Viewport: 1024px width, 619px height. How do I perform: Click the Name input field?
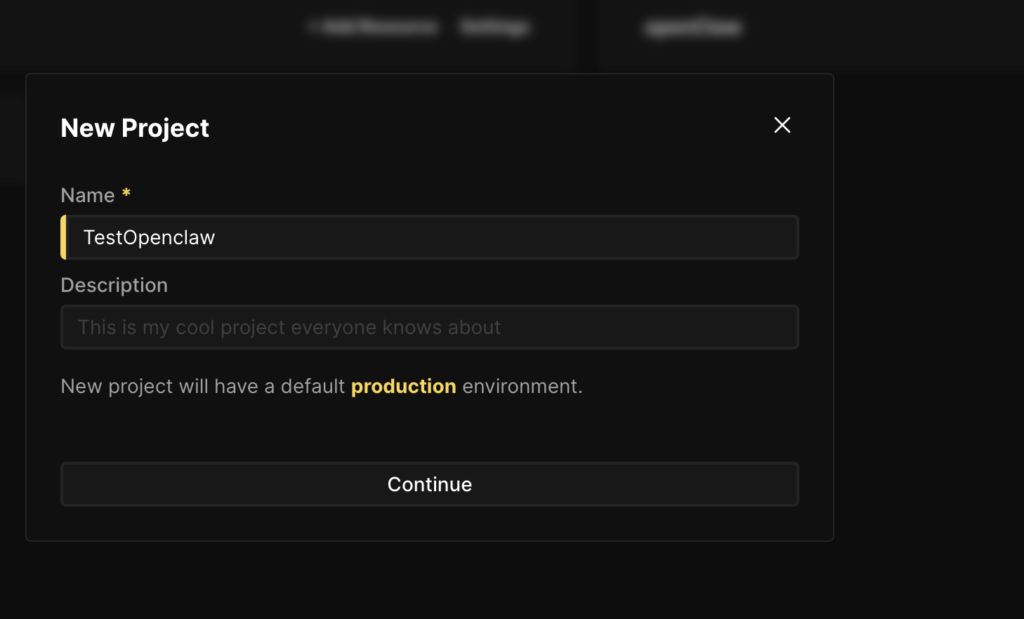[430, 238]
